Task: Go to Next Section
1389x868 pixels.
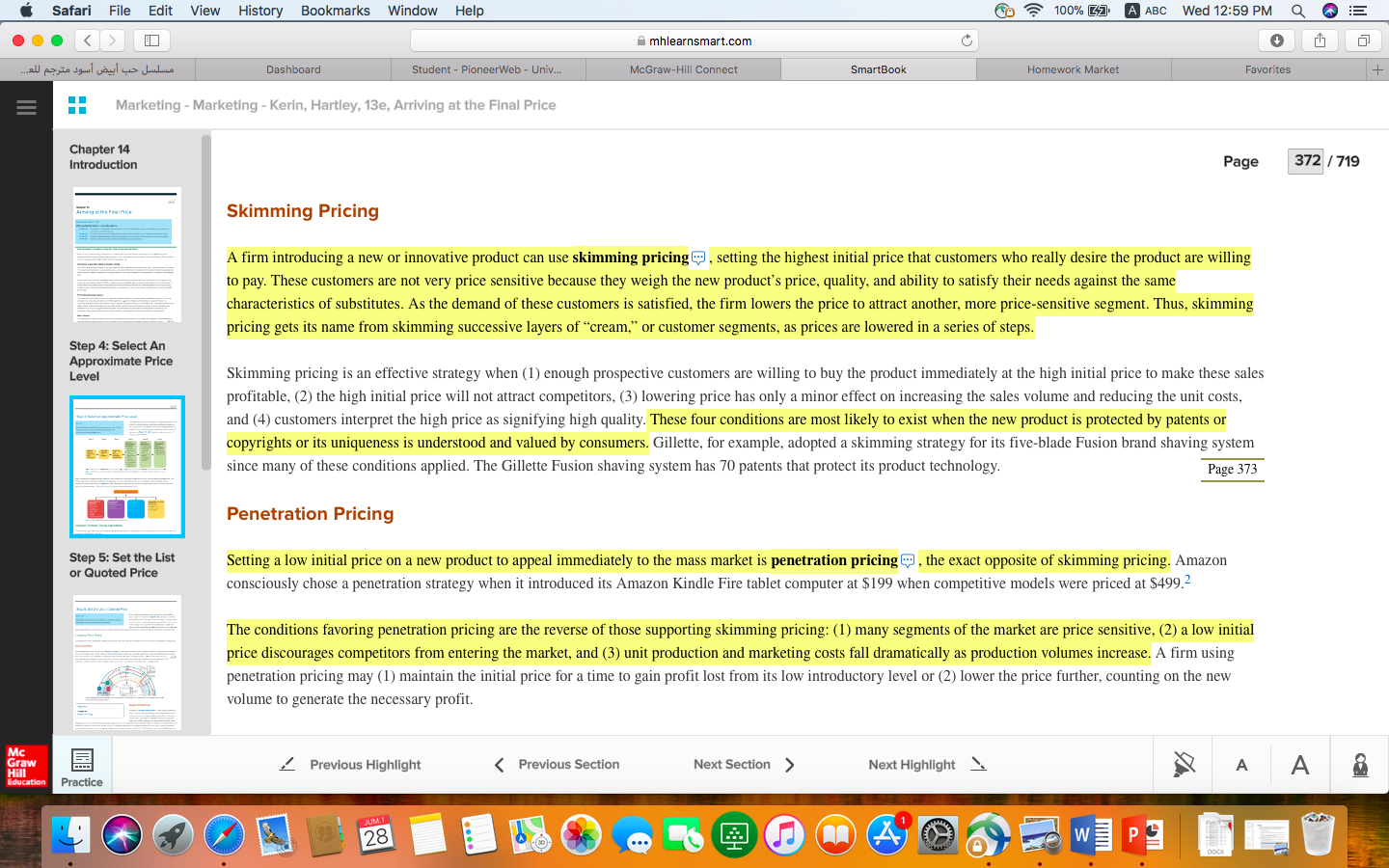Action: [x=744, y=765]
